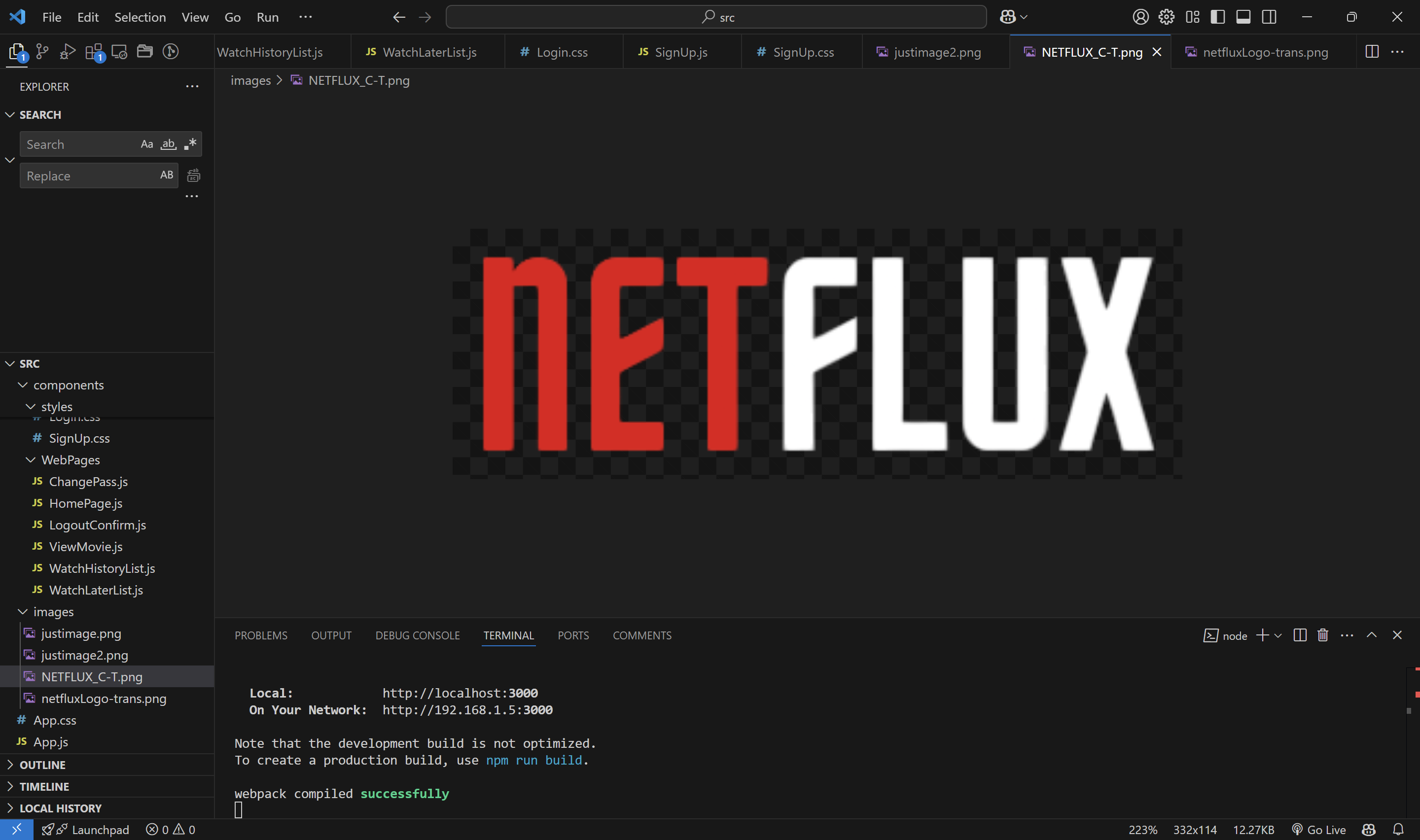Split the editor right
The image size is (1420, 840).
1371,51
